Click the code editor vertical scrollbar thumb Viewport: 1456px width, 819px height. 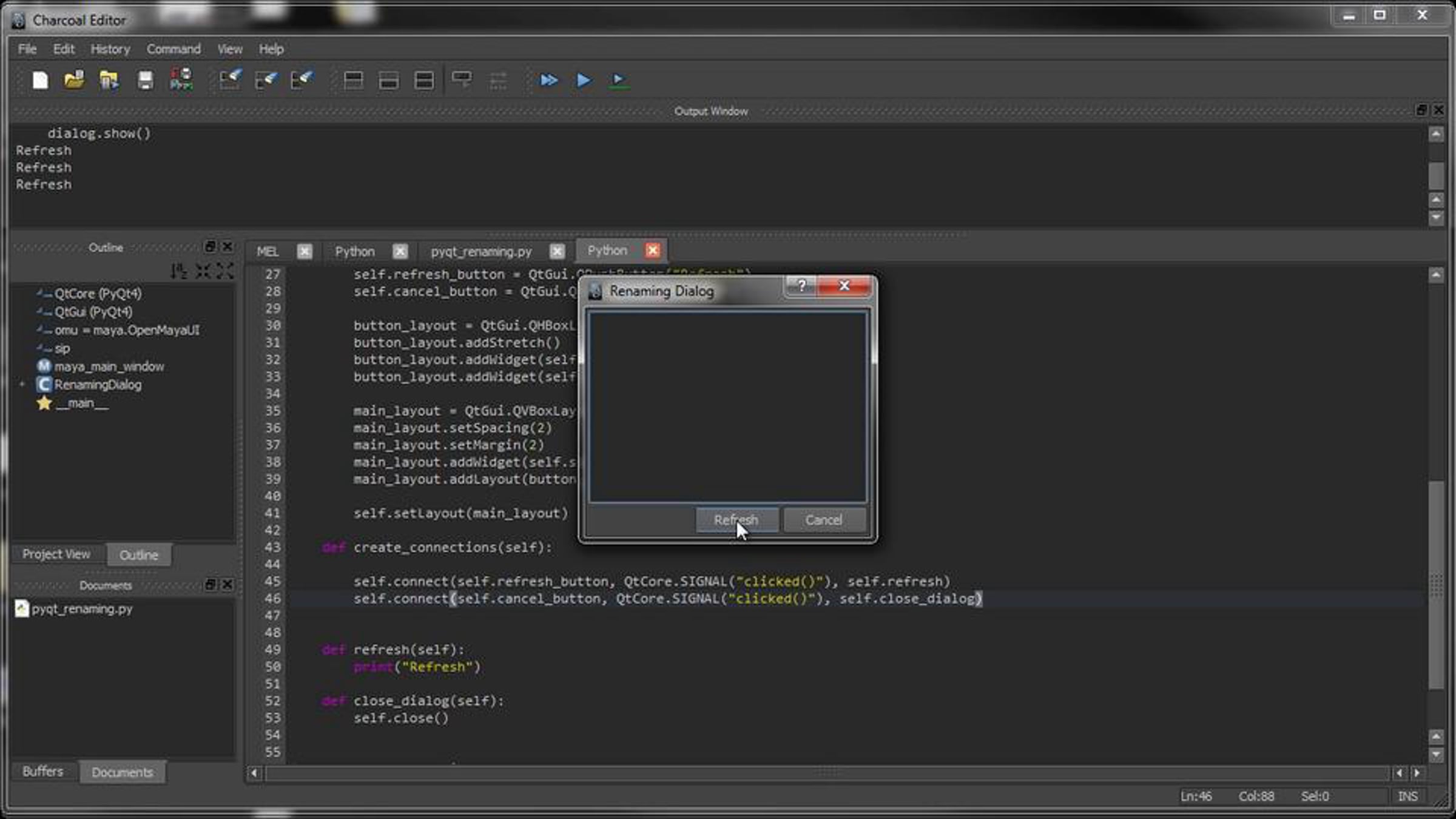pyautogui.click(x=1435, y=585)
